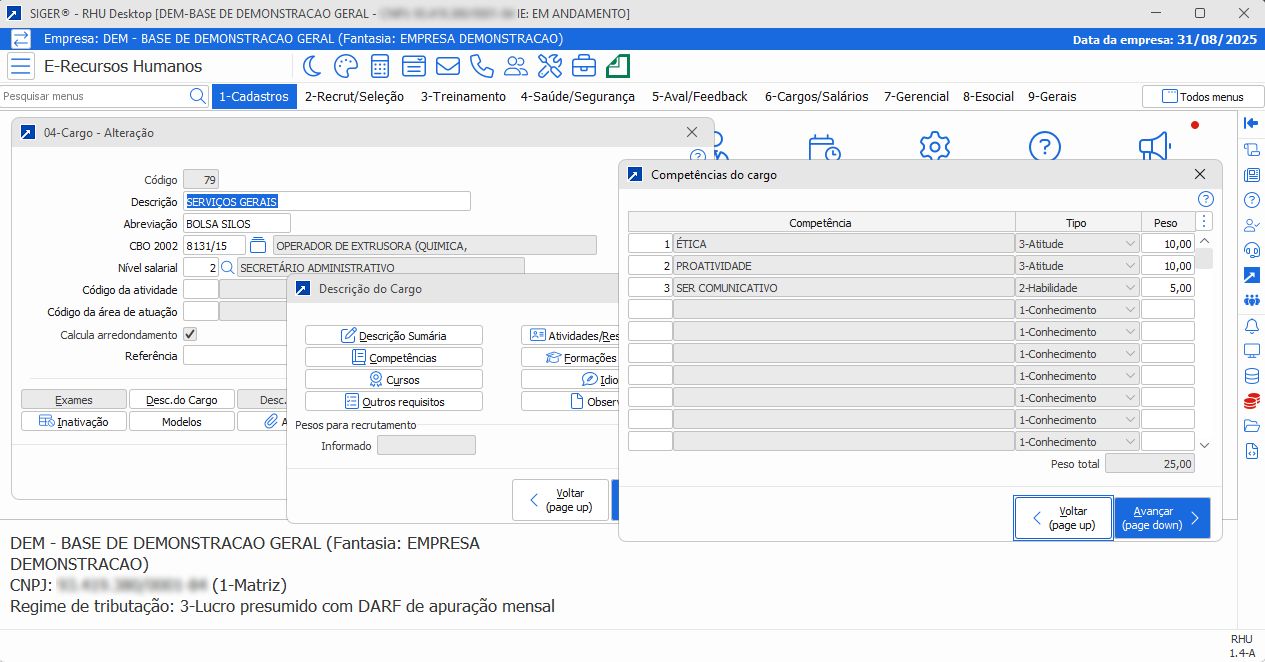Open the hamburger menu beside E-Recursos Humanos
This screenshot has width=1265, height=662.
[x=20, y=66]
